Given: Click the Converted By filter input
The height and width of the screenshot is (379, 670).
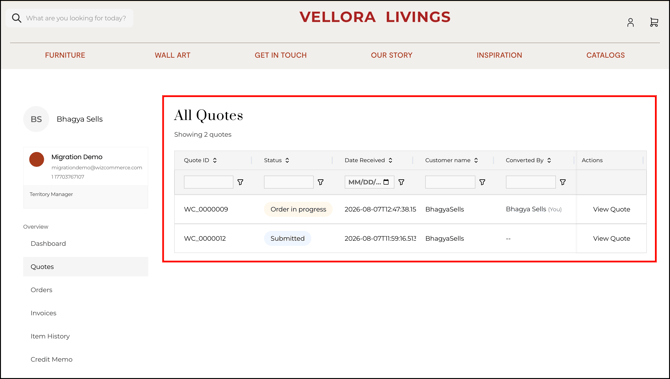Looking at the screenshot, I should [531, 182].
